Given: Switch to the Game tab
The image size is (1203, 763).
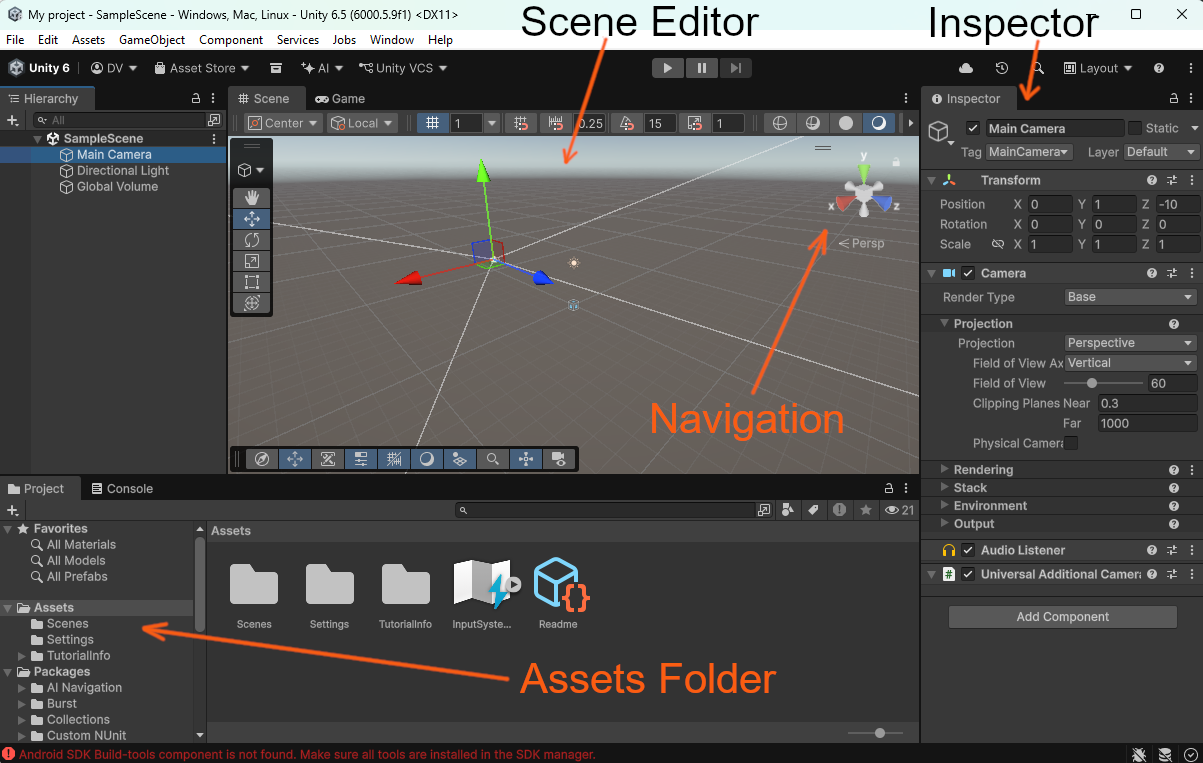Looking at the screenshot, I should point(340,99).
